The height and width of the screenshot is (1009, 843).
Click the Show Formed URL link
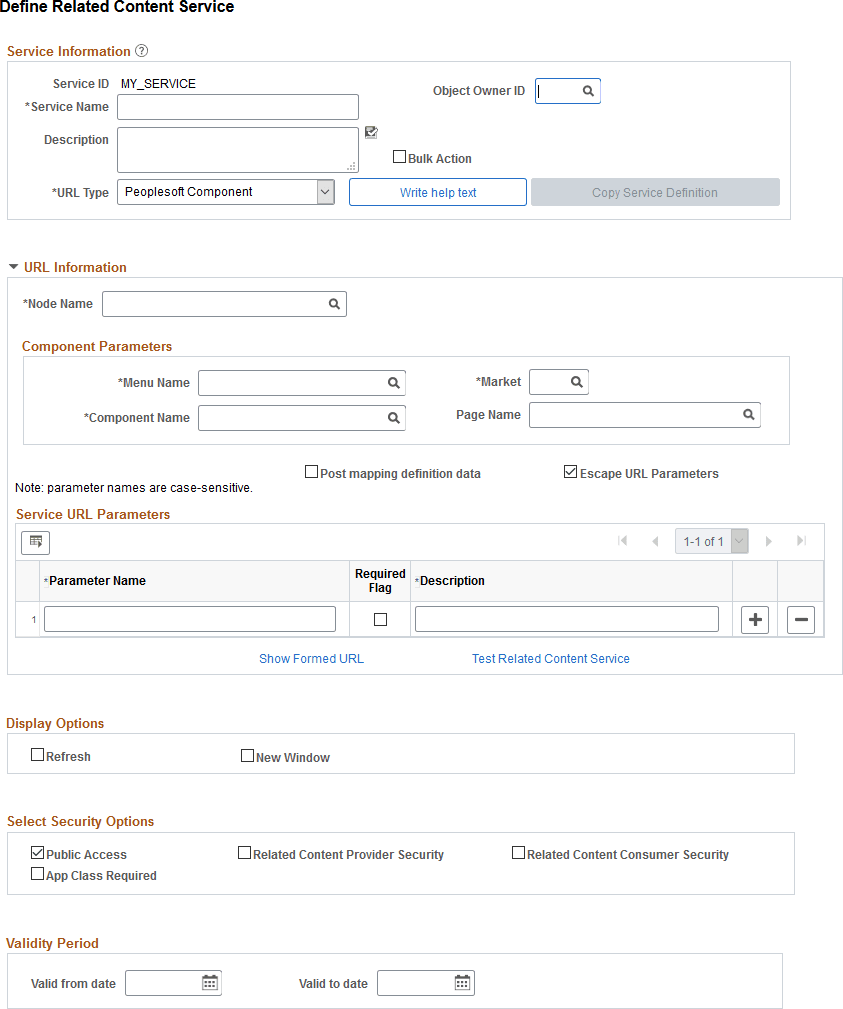click(311, 658)
